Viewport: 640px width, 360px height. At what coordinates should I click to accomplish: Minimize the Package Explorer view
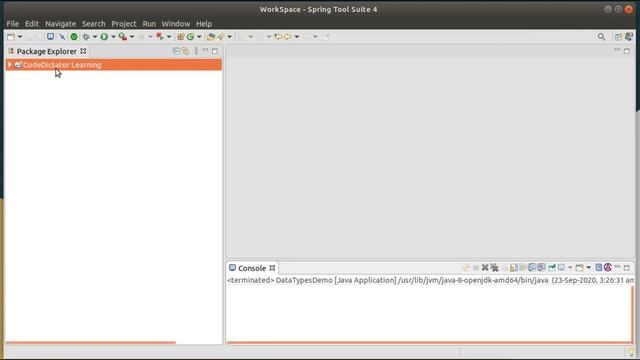point(205,51)
